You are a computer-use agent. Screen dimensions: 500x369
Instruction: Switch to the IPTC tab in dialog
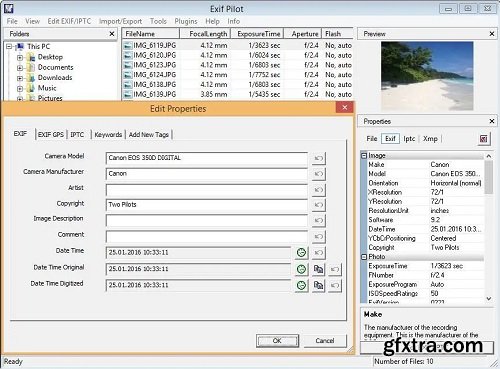77,135
